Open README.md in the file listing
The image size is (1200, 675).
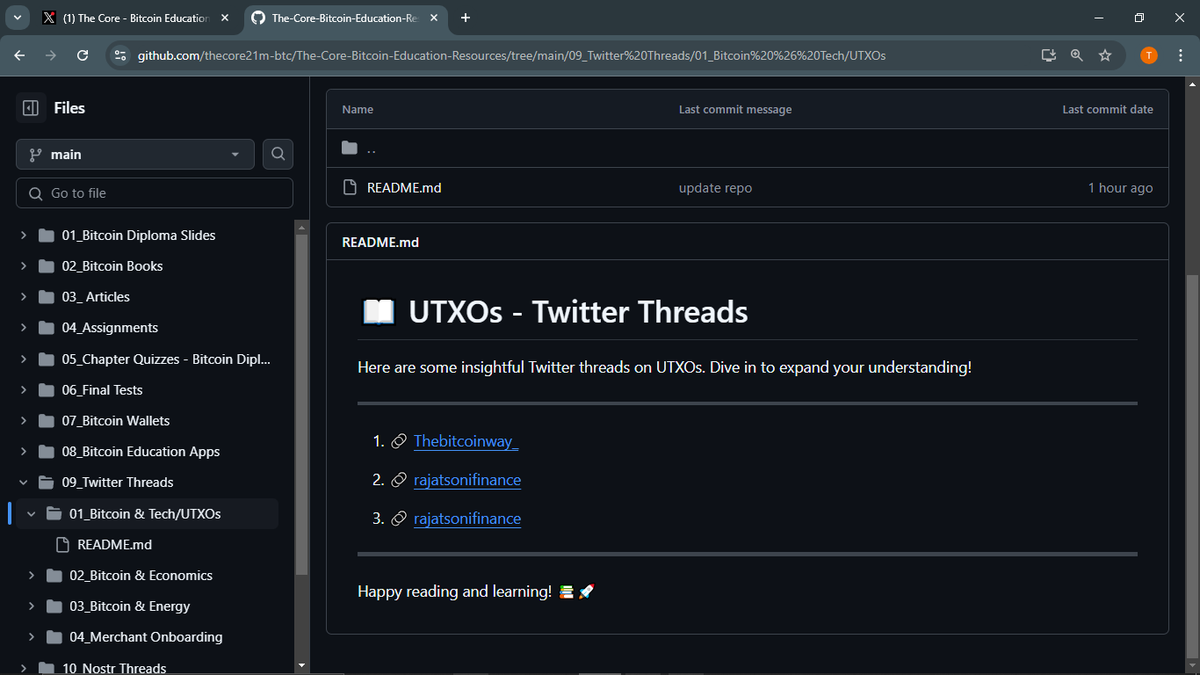(x=404, y=188)
